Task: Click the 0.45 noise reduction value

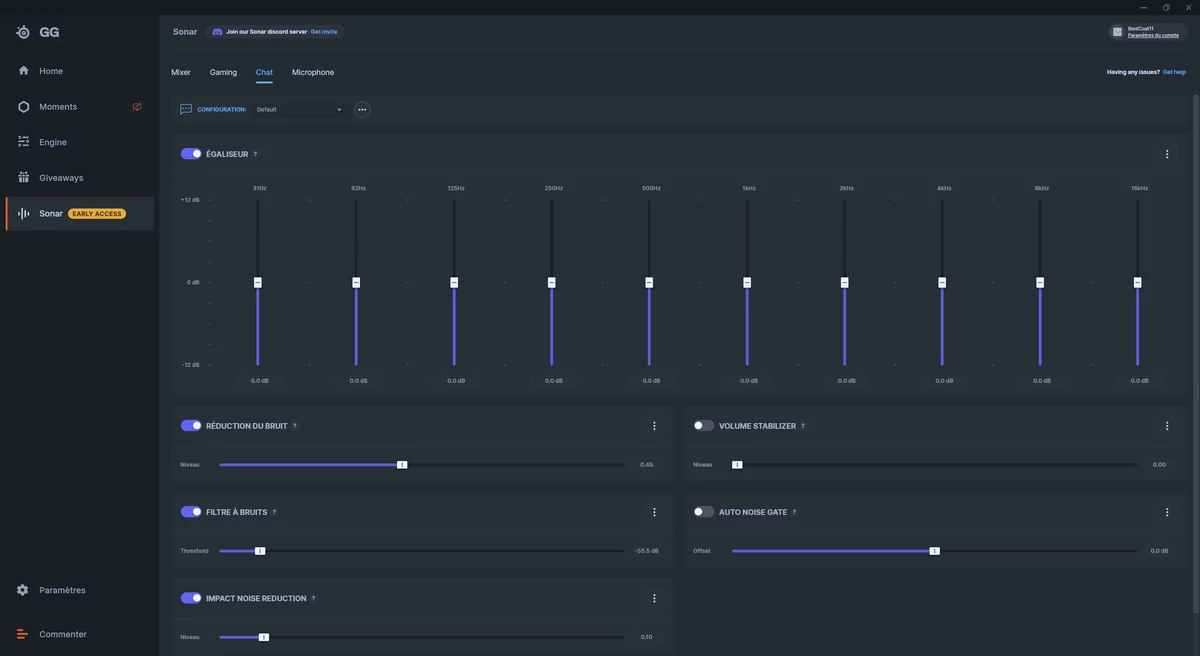Action: 647,465
